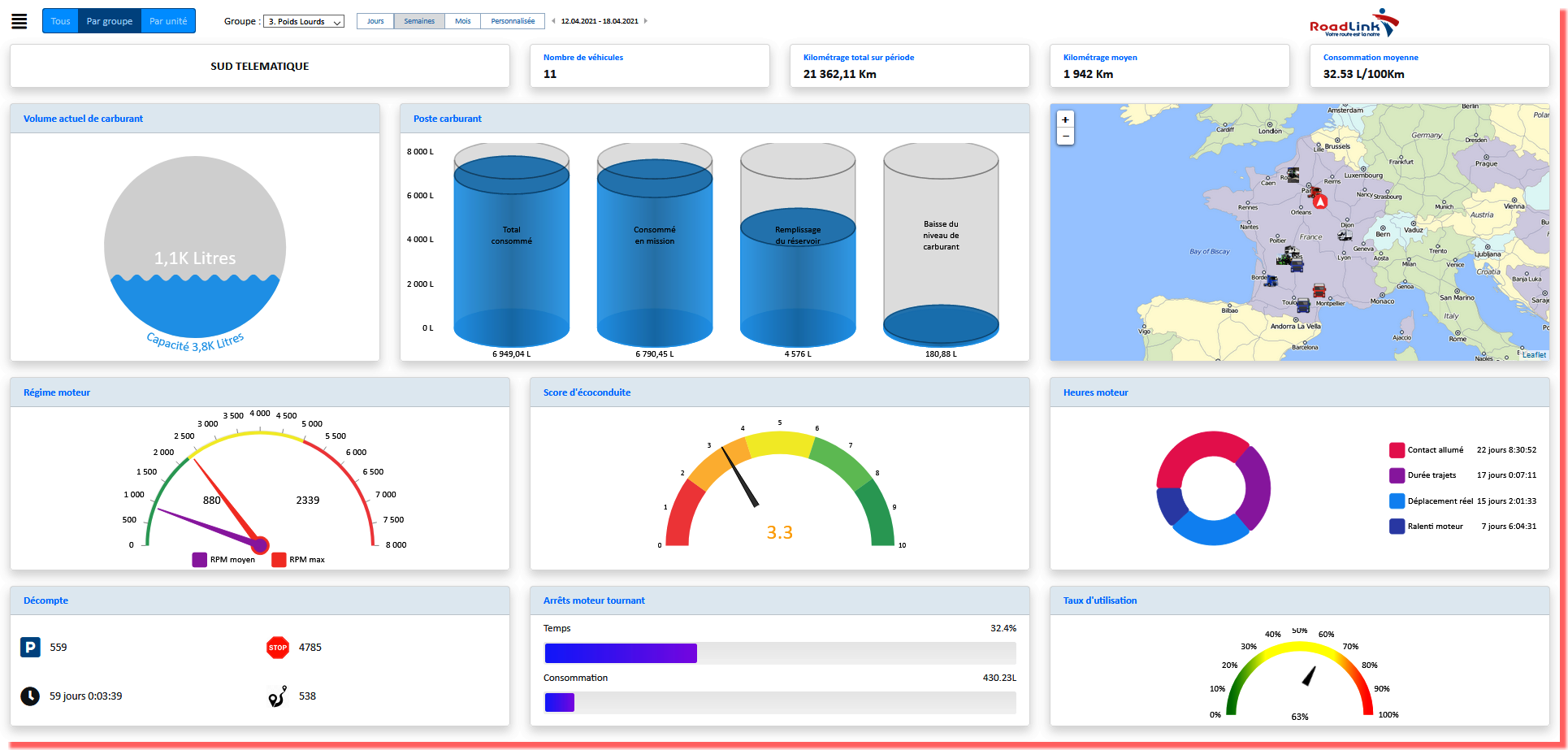Screen dimensions: 1568x750
Task: Open the Groupe dropdown Poids Lourds
Action: click(304, 22)
